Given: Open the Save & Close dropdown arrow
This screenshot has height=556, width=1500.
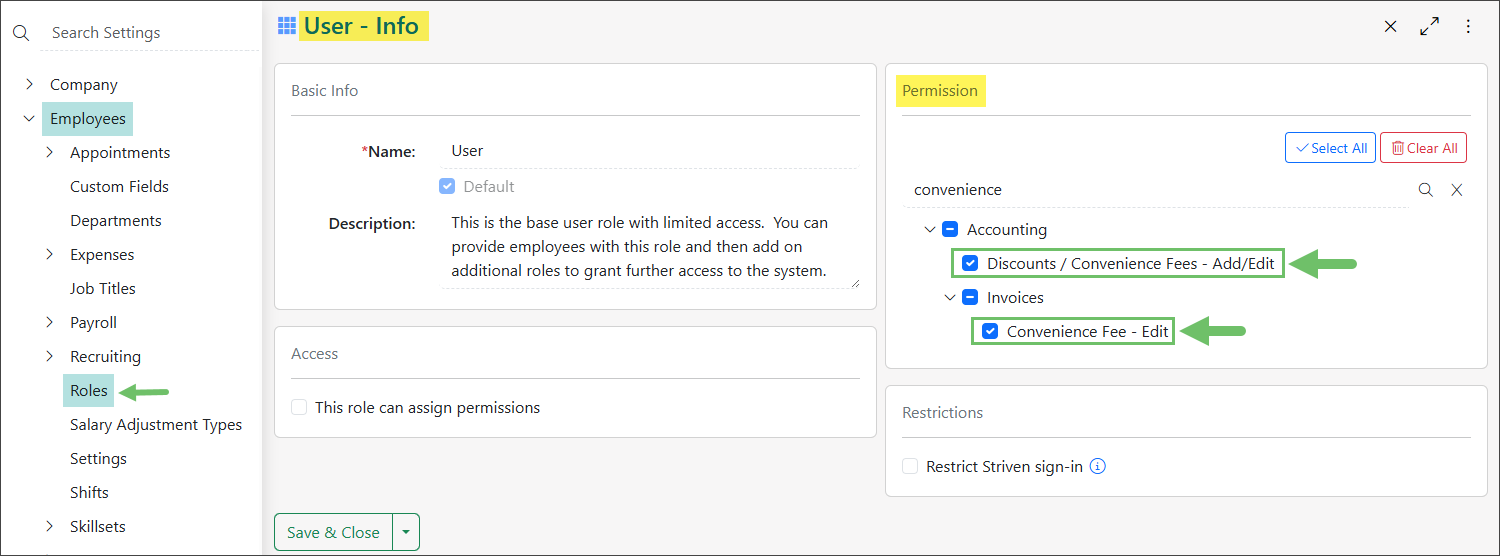Looking at the screenshot, I should pyautogui.click(x=406, y=532).
